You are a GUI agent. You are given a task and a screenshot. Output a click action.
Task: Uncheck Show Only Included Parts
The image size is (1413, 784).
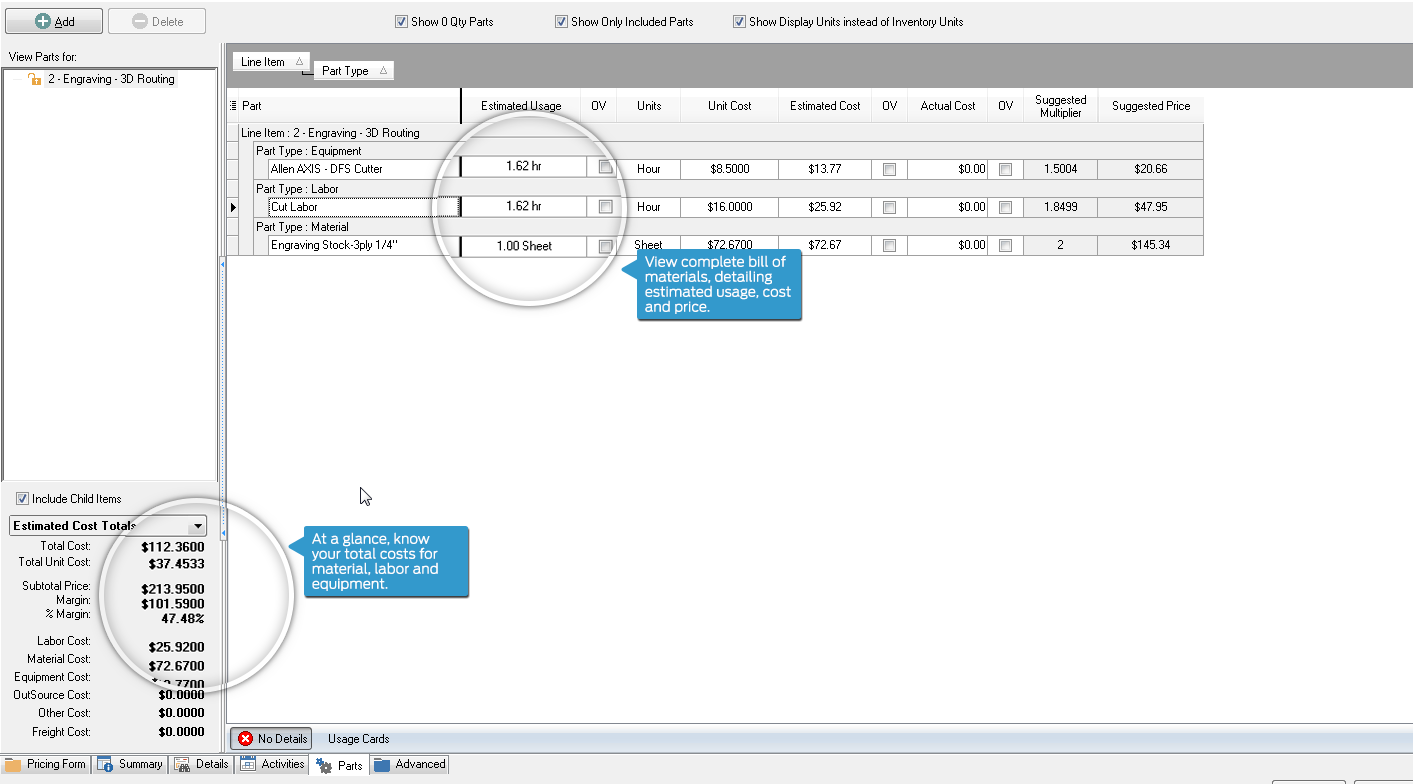[x=562, y=22]
